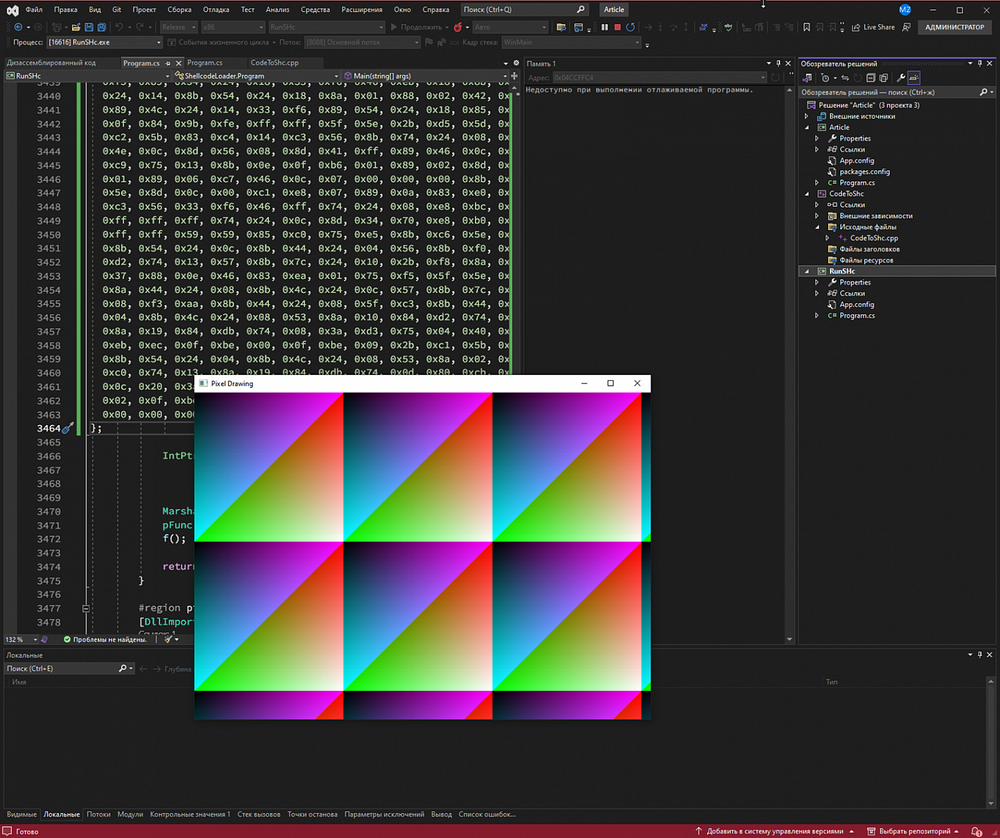
Task: Click the Show All Files icon
Action: tap(883, 78)
